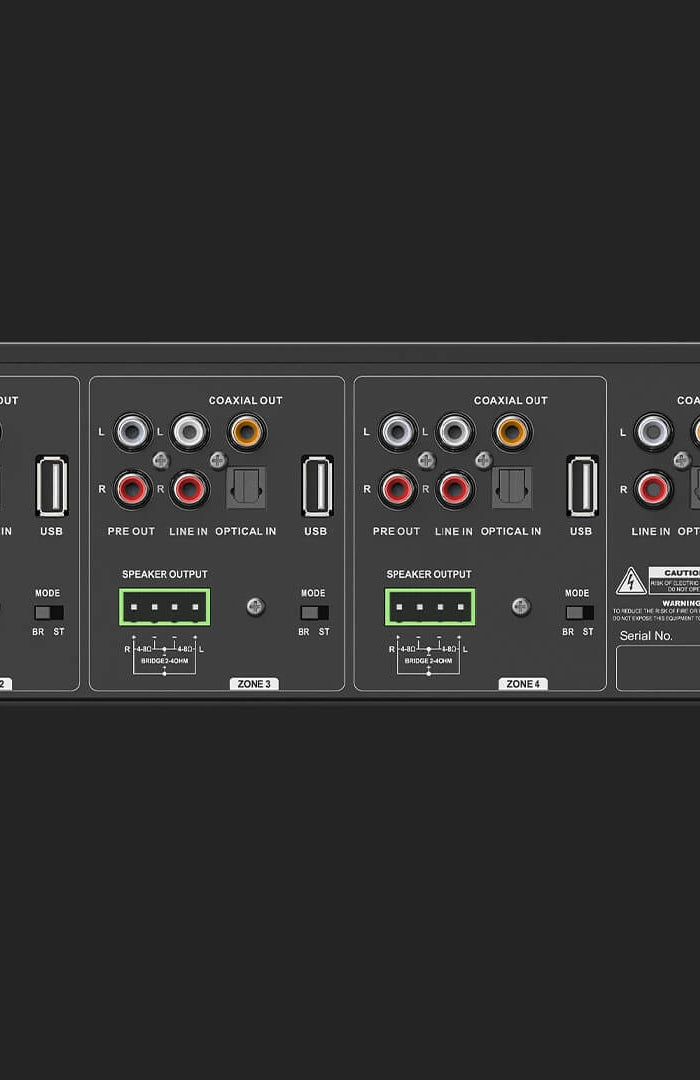Click the Zone 4 USB port
The height and width of the screenshot is (1080, 700).
[x=582, y=486]
